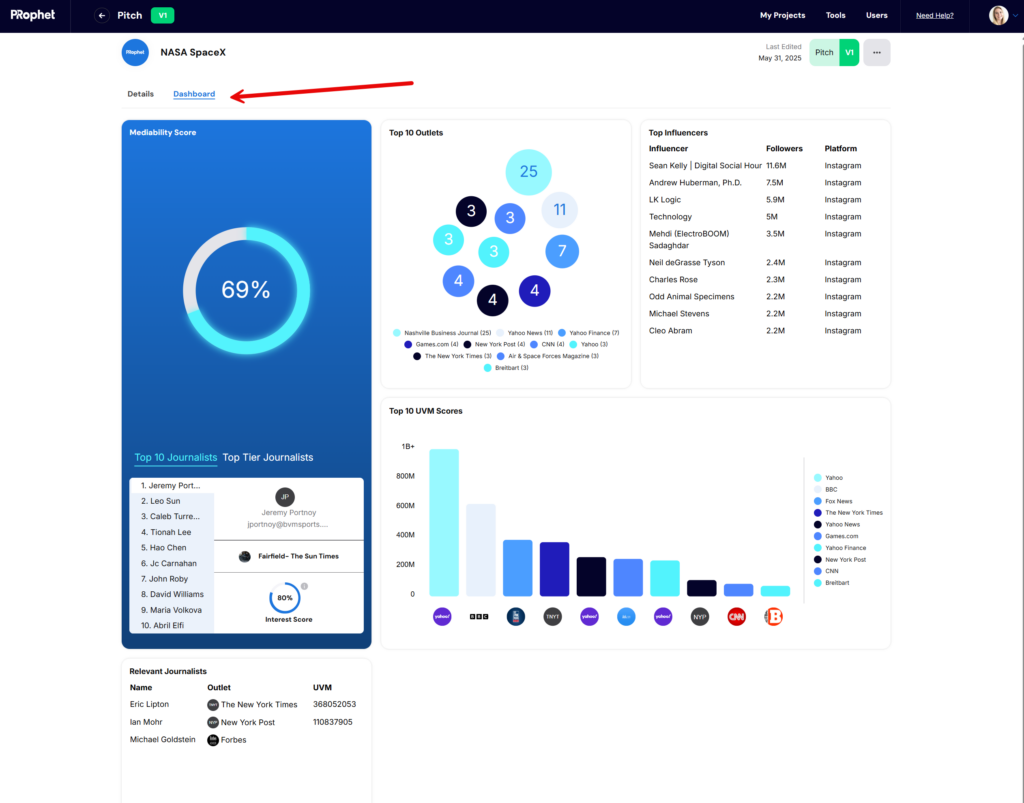
Task: Click "Air & Space Forces Magazine (3)" legend text
Action: pos(553,356)
